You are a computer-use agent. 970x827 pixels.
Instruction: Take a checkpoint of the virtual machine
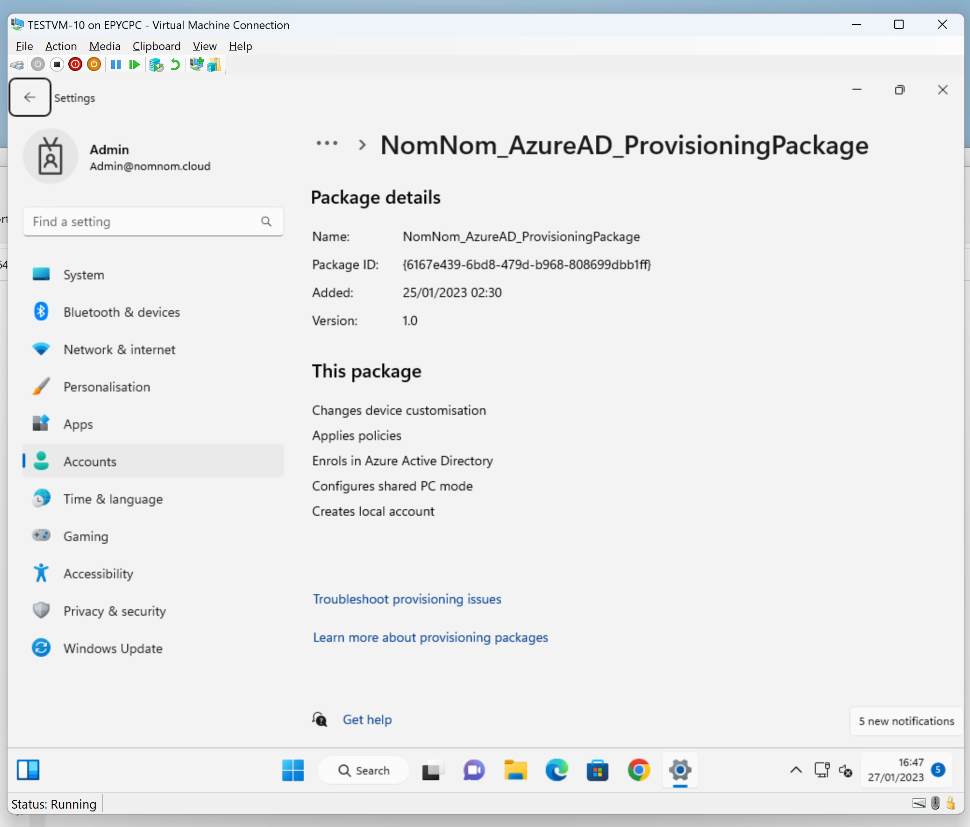155,64
